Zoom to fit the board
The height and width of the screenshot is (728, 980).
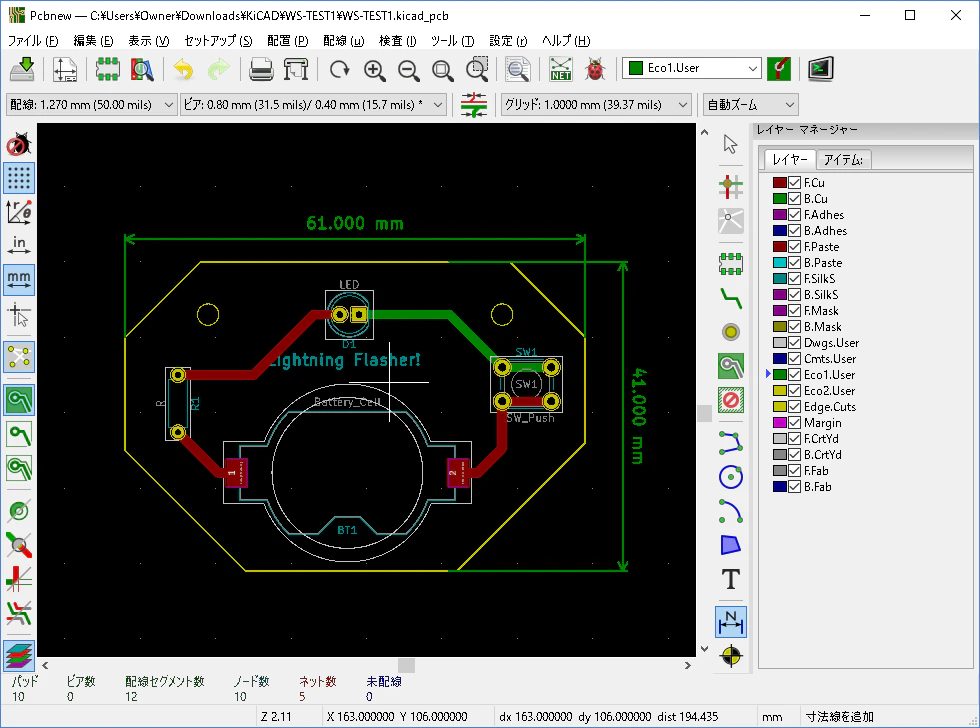click(443, 69)
